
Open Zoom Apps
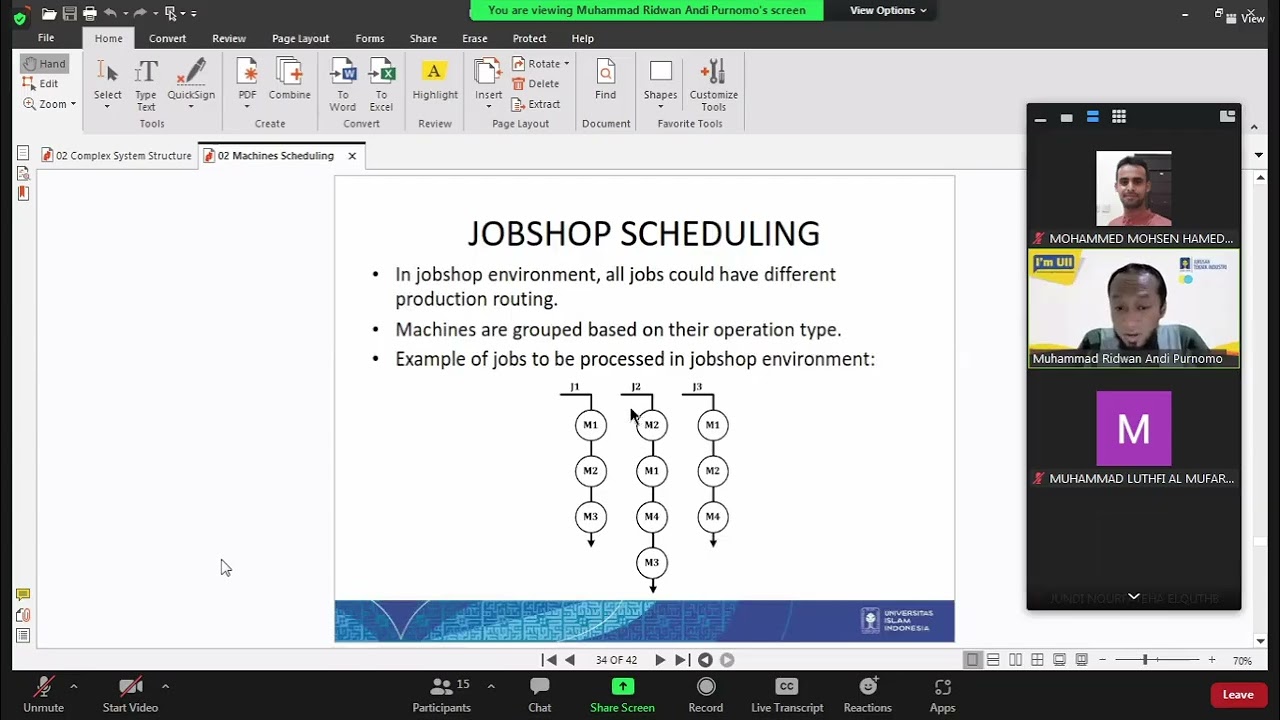[943, 695]
